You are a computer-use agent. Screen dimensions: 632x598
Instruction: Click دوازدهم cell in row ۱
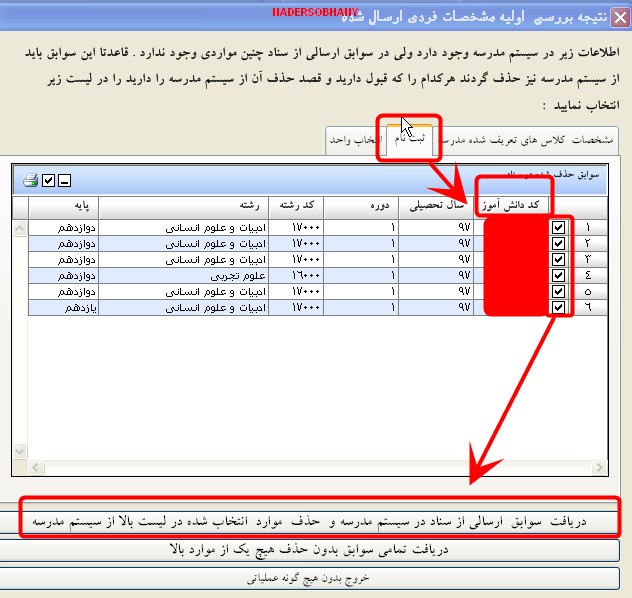click(x=63, y=228)
